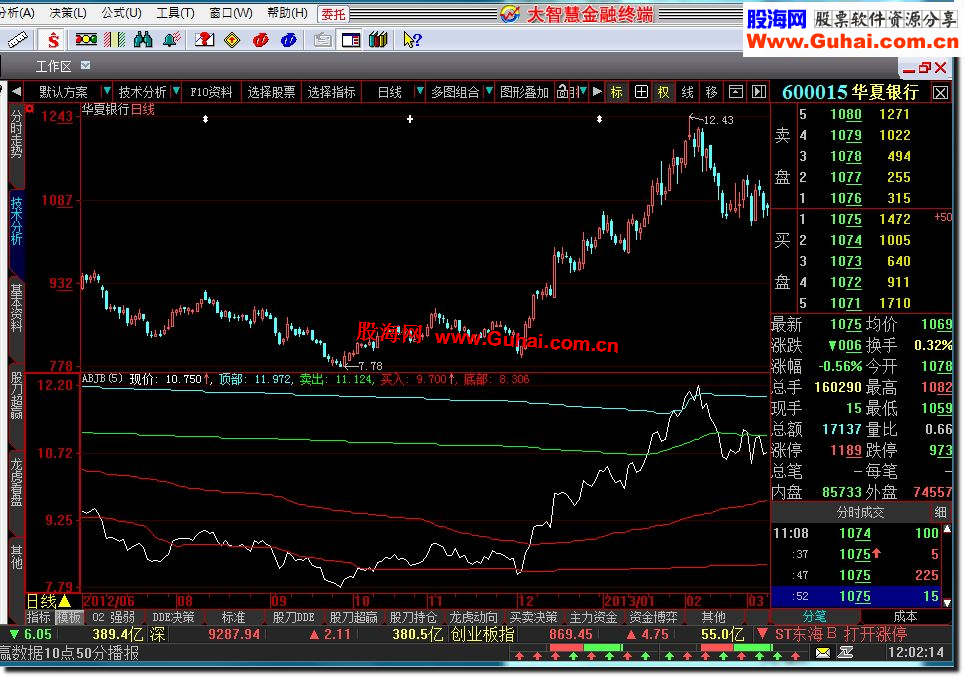Click the blue round logo icon

288,40
